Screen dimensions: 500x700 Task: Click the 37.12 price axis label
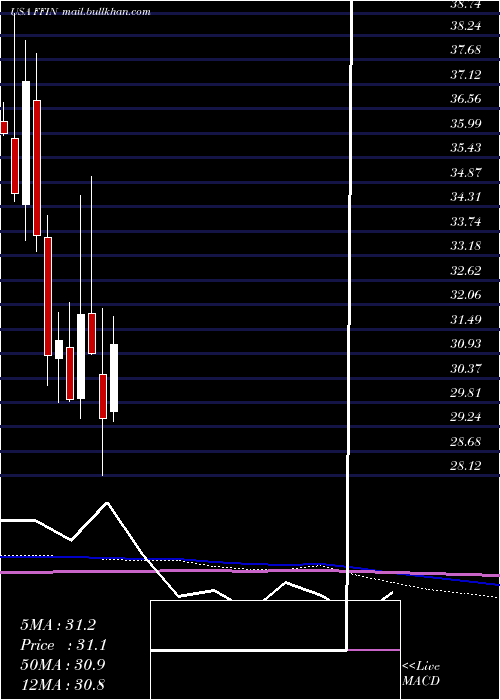(466, 74)
